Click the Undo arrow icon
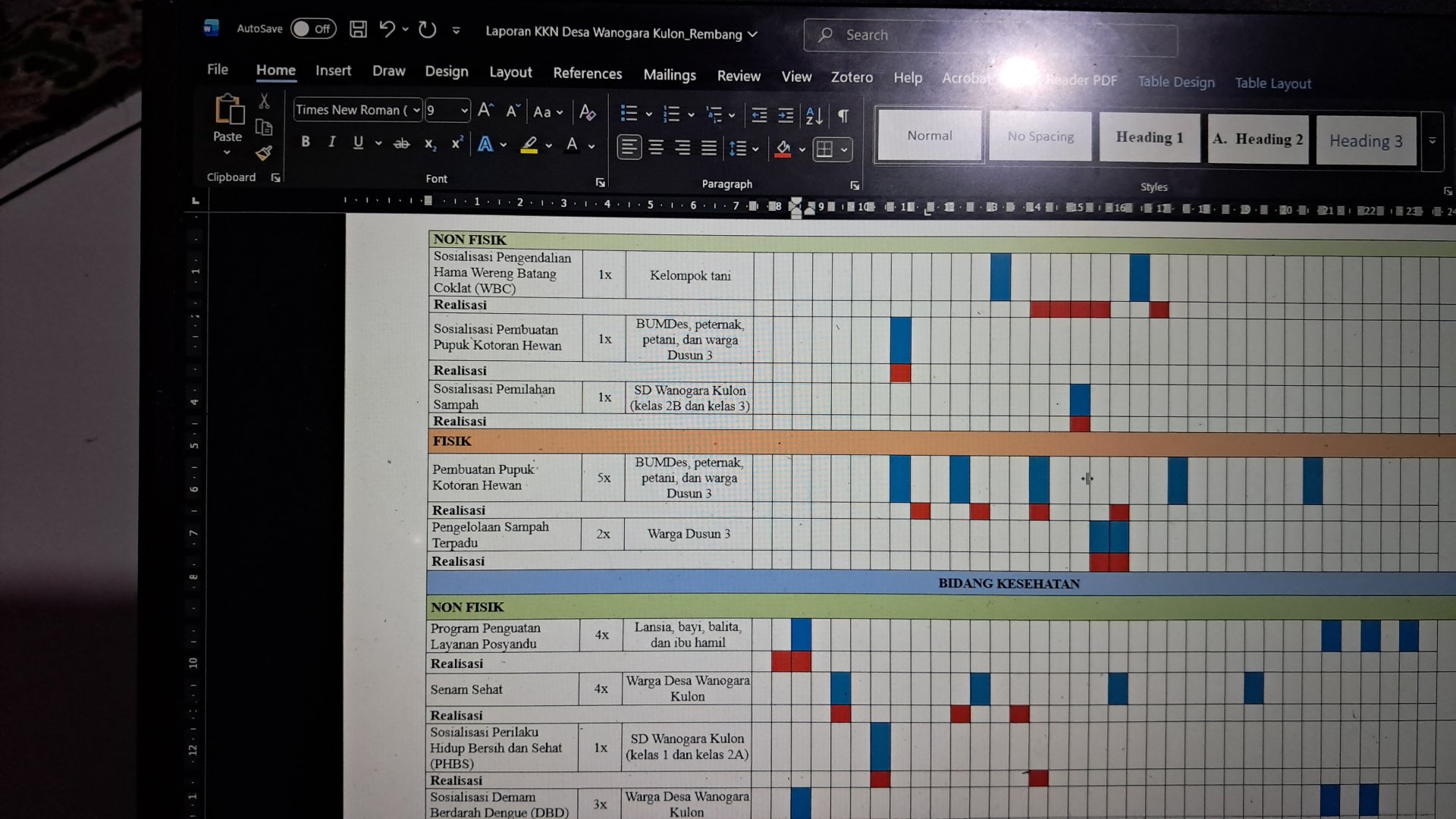1456x819 pixels. 387,30
